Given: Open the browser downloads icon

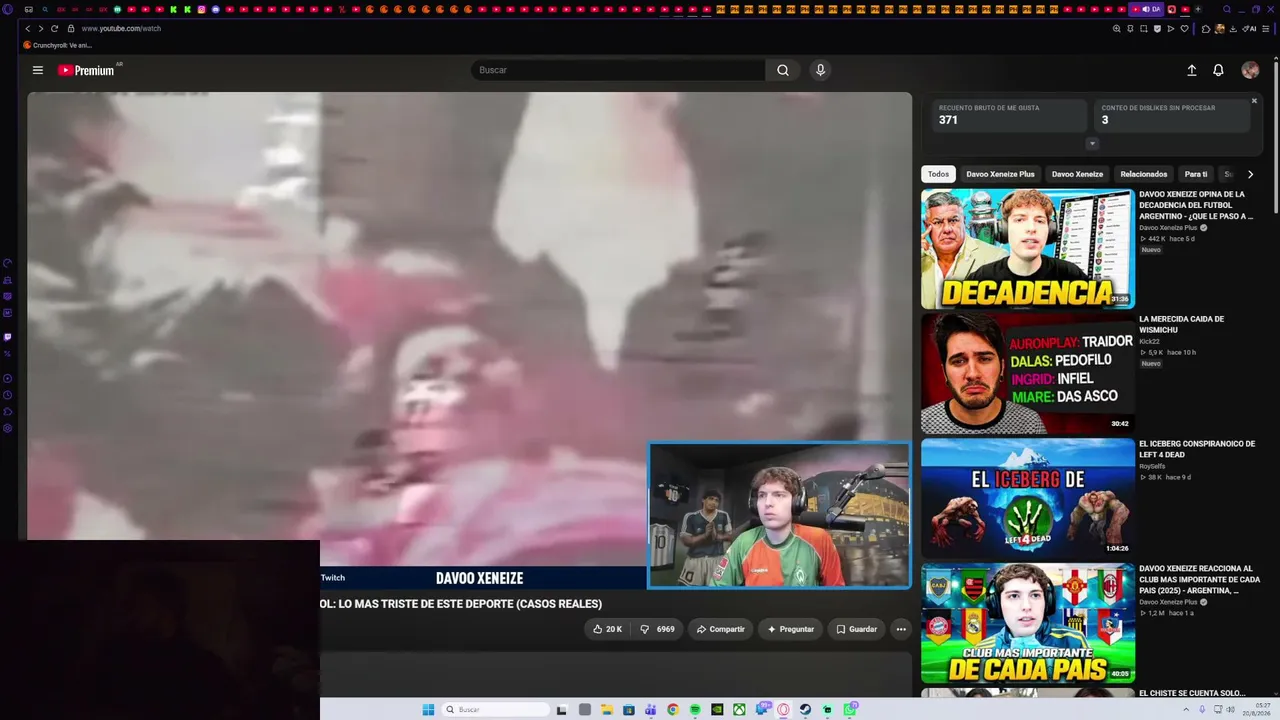Looking at the screenshot, I should 1233,28.
